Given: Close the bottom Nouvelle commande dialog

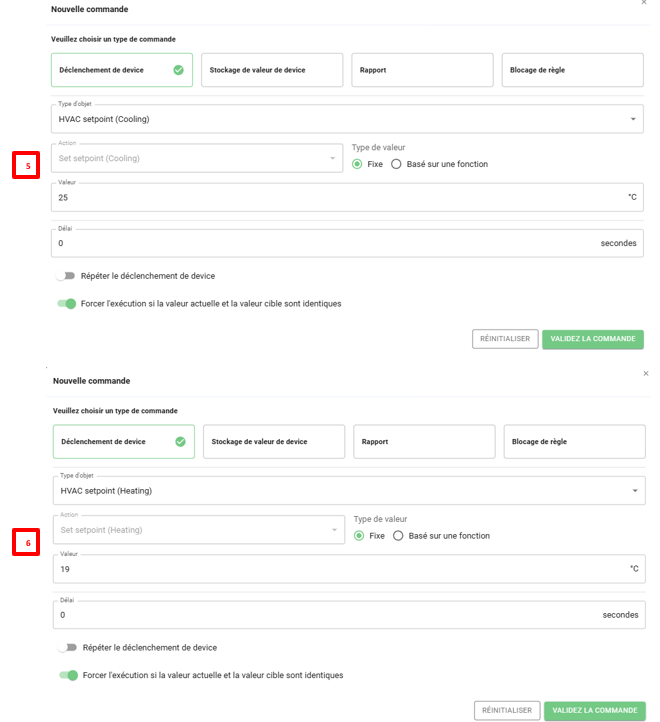Looking at the screenshot, I should click(x=645, y=373).
